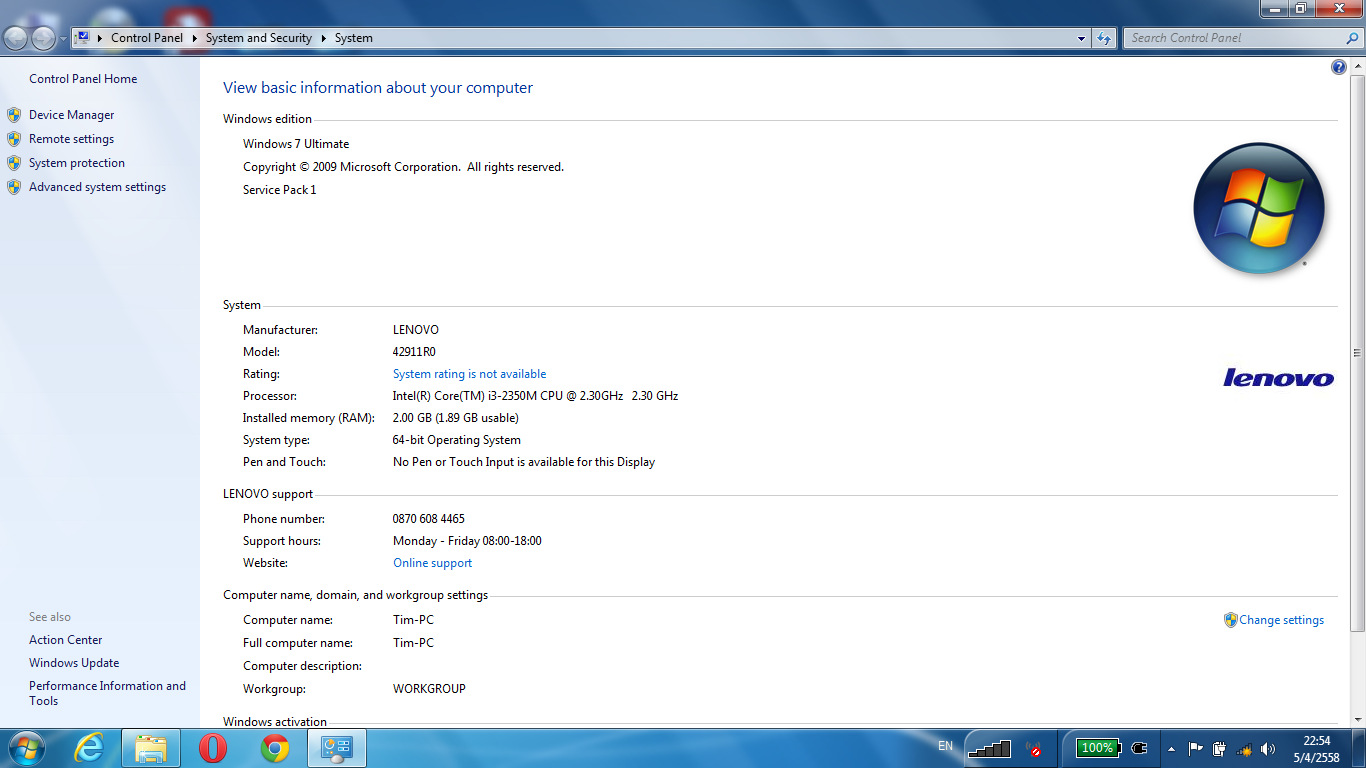Open the Online support website link
The height and width of the screenshot is (768, 1366).
tap(432, 563)
